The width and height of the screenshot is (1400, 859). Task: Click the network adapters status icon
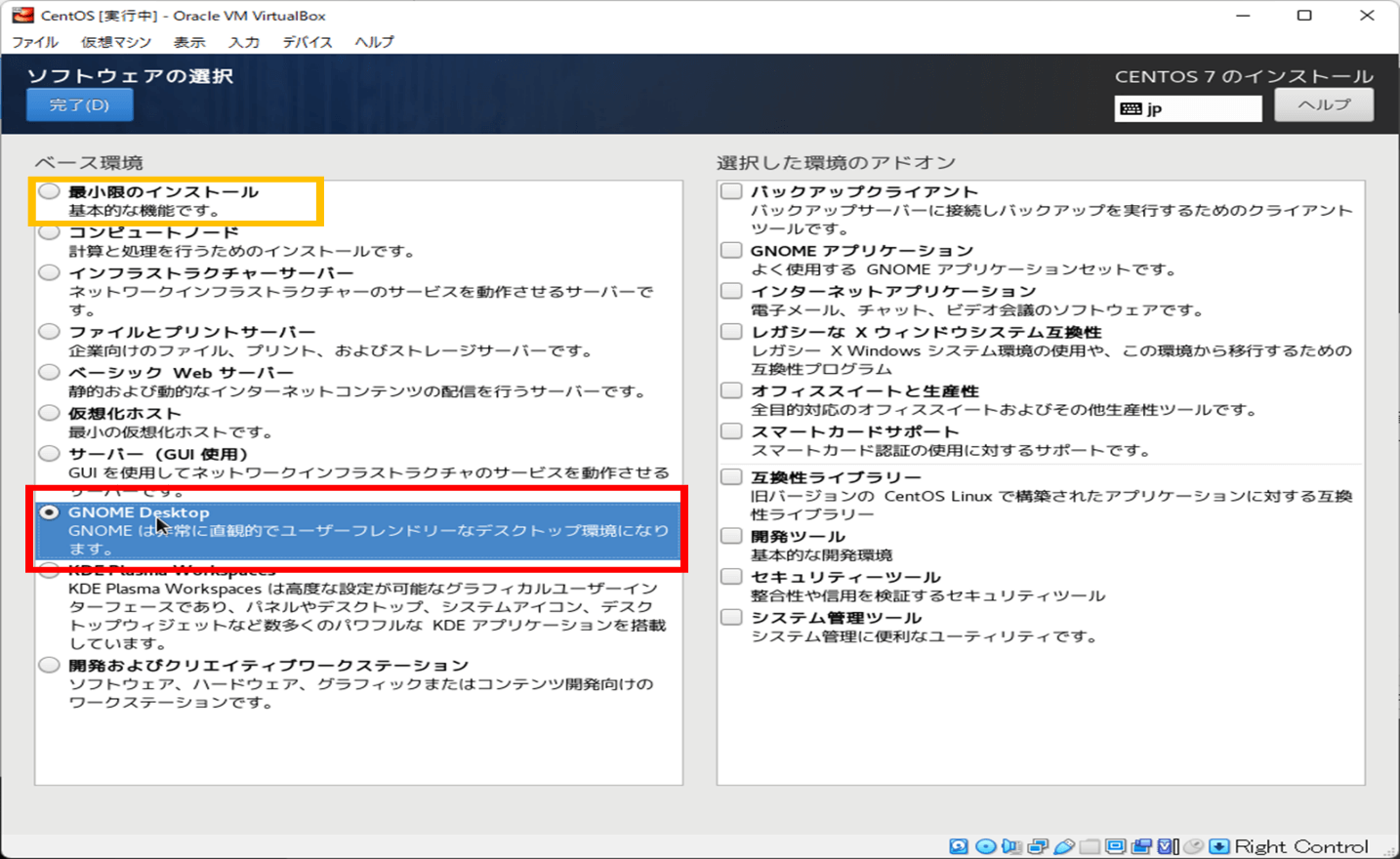click(x=1038, y=846)
